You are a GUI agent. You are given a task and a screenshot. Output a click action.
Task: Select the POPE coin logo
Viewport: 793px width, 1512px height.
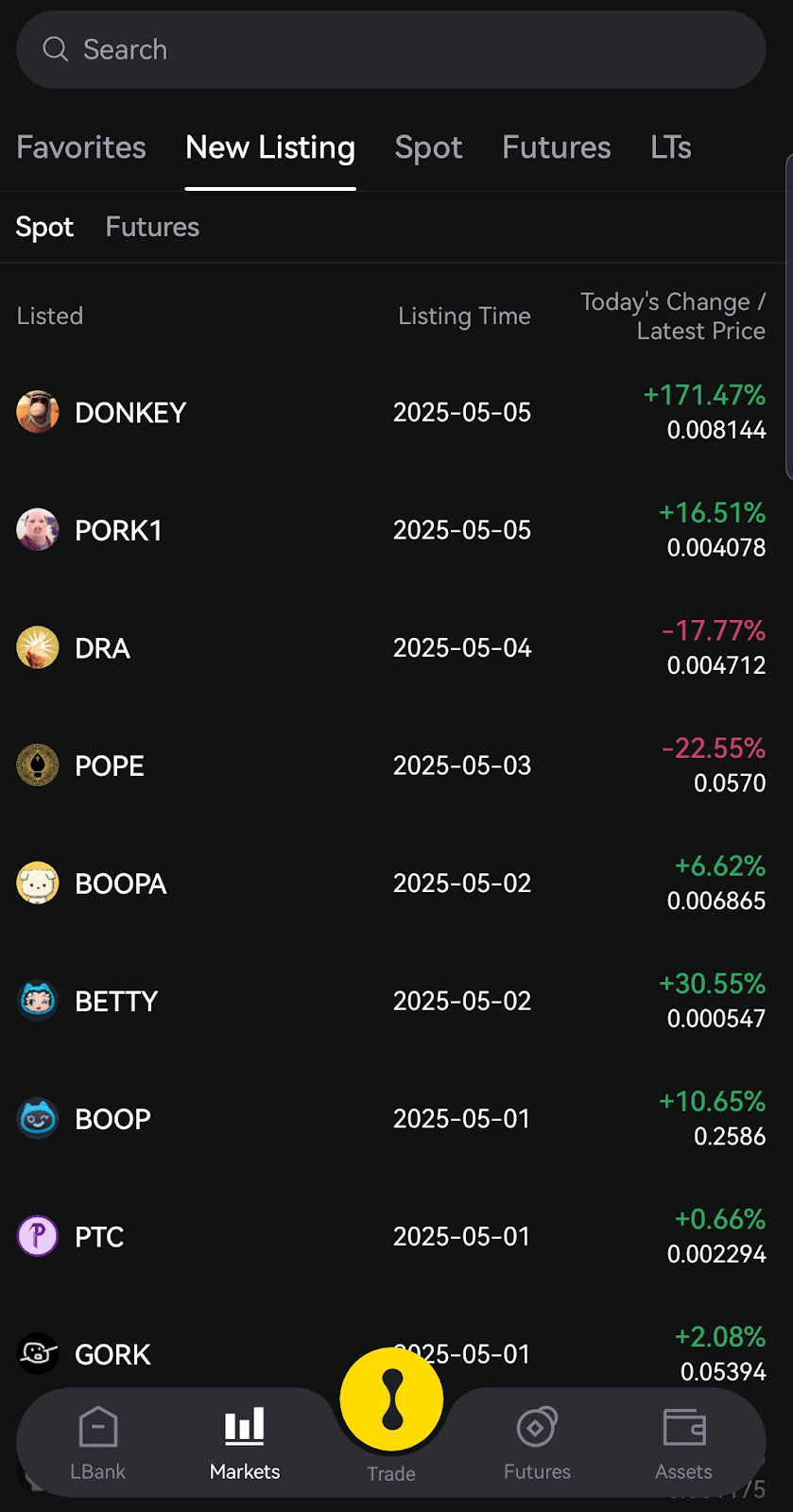38,765
